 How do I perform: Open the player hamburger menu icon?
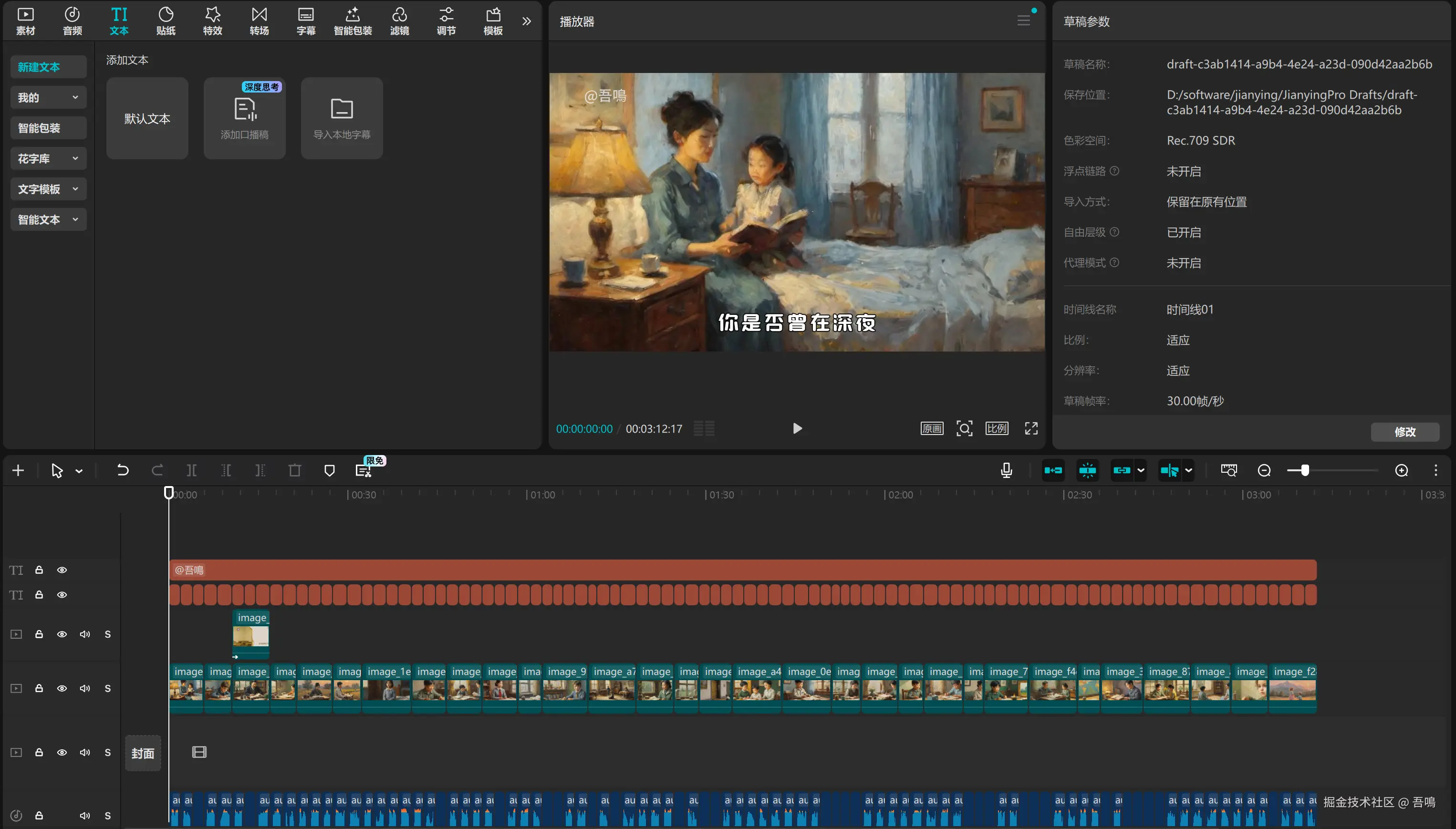(1023, 21)
